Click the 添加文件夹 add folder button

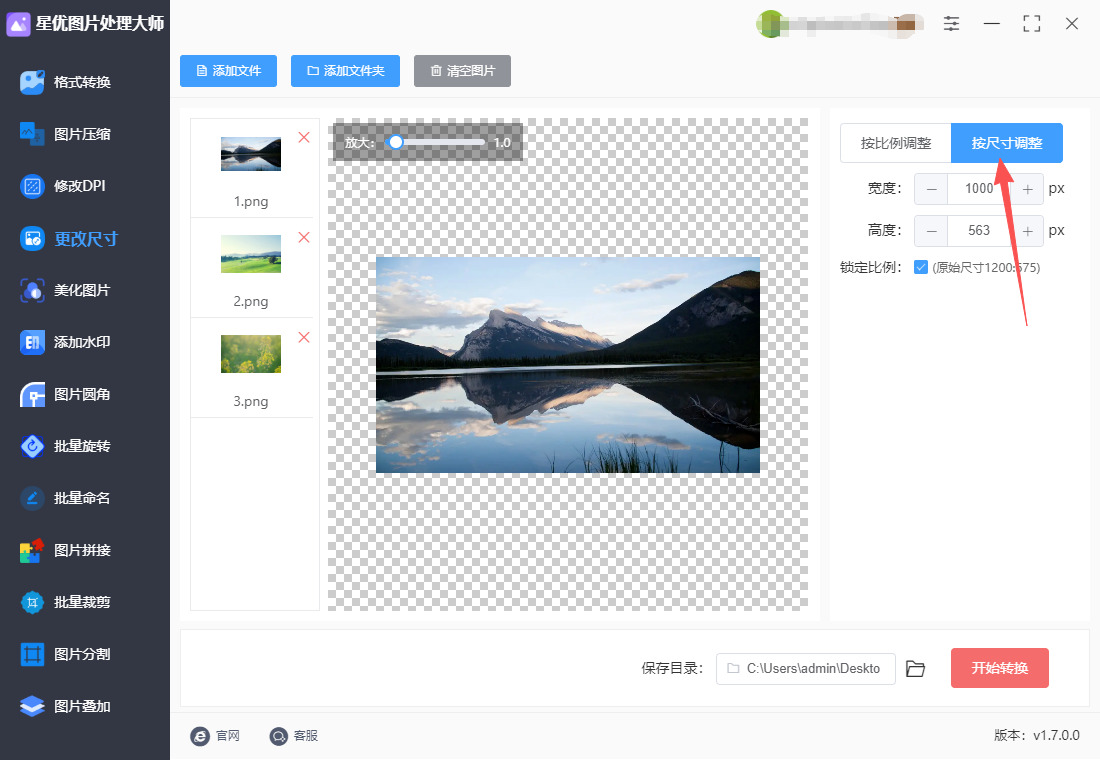click(345, 71)
